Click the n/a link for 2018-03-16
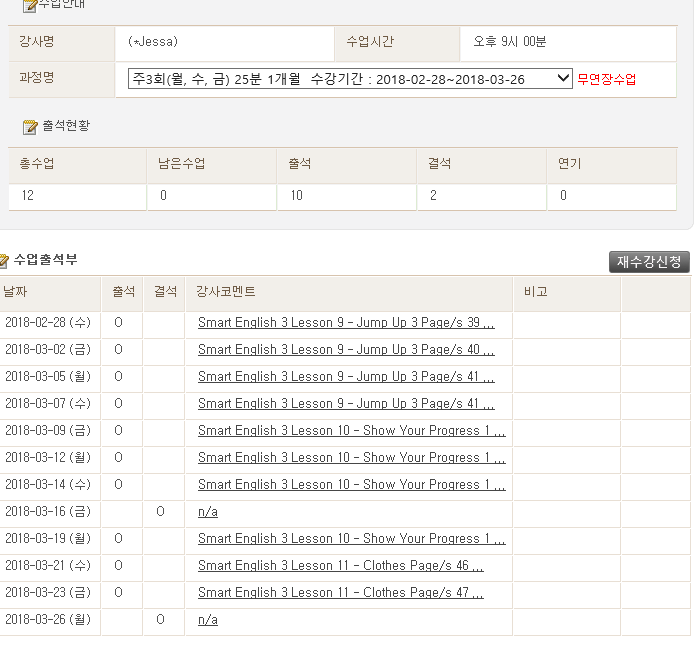 [x=207, y=512]
